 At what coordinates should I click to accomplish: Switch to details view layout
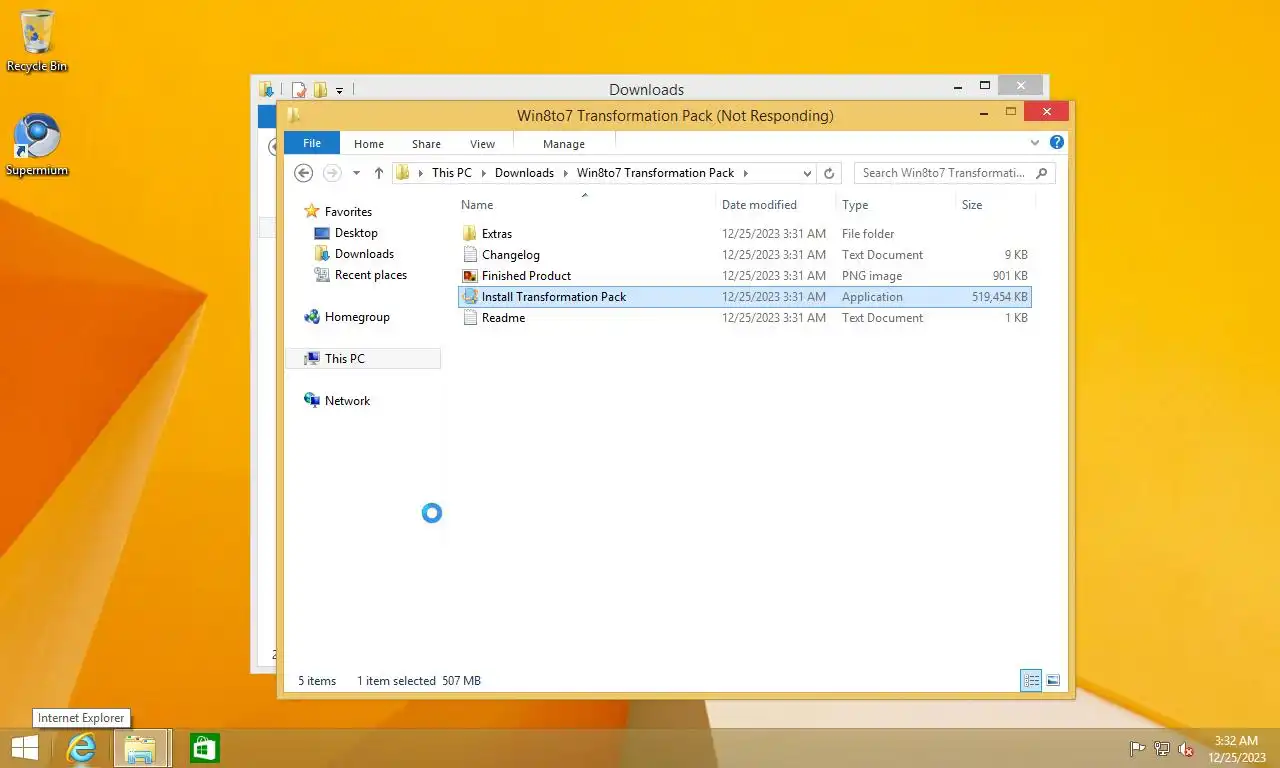pyautogui.click(x=1031, y=681)
